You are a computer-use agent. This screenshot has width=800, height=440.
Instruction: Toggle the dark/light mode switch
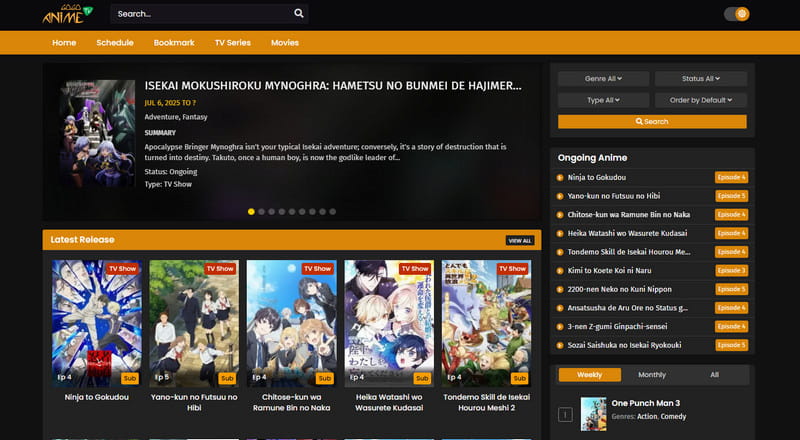pos(736,14)
